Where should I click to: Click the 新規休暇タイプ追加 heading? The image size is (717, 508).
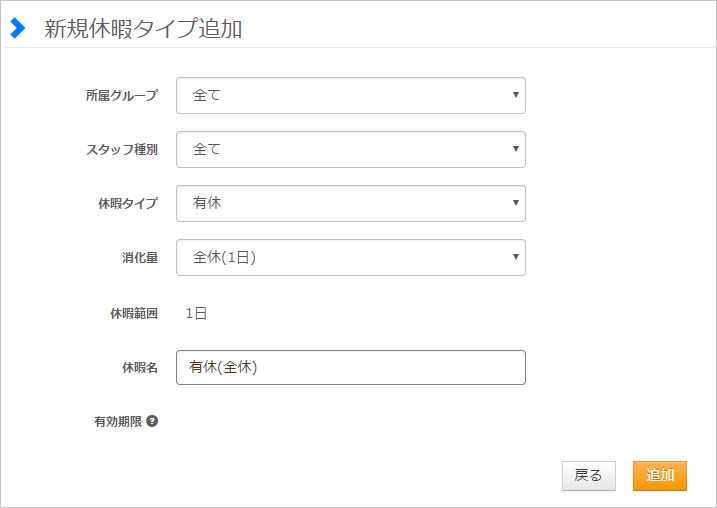143,29
